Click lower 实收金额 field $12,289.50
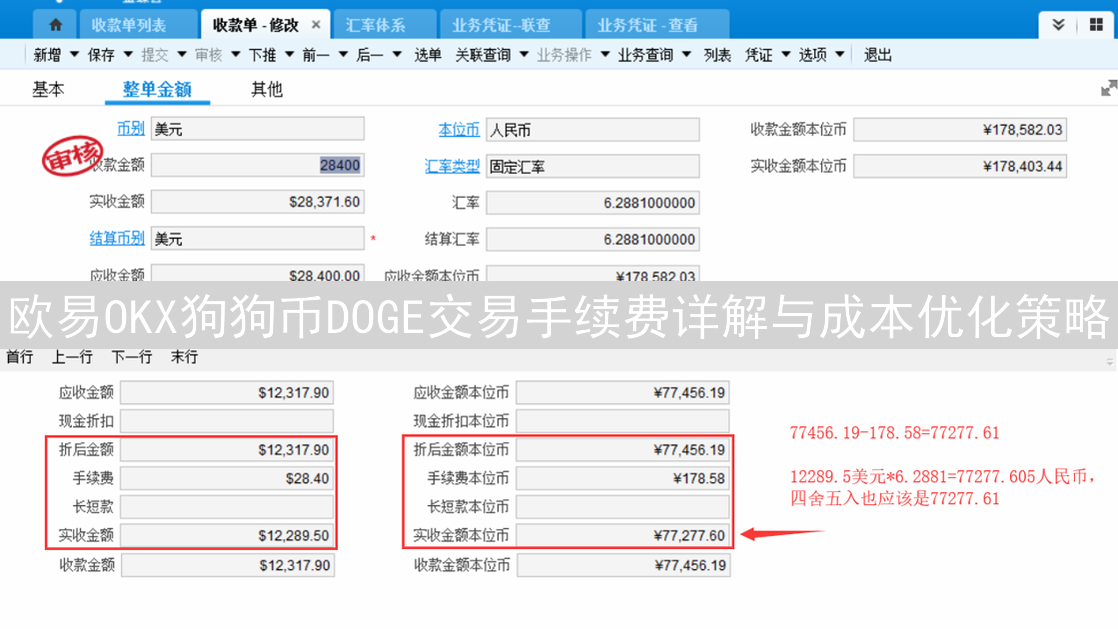Viewport: 1118px width, 629px height. pos(227,535)
